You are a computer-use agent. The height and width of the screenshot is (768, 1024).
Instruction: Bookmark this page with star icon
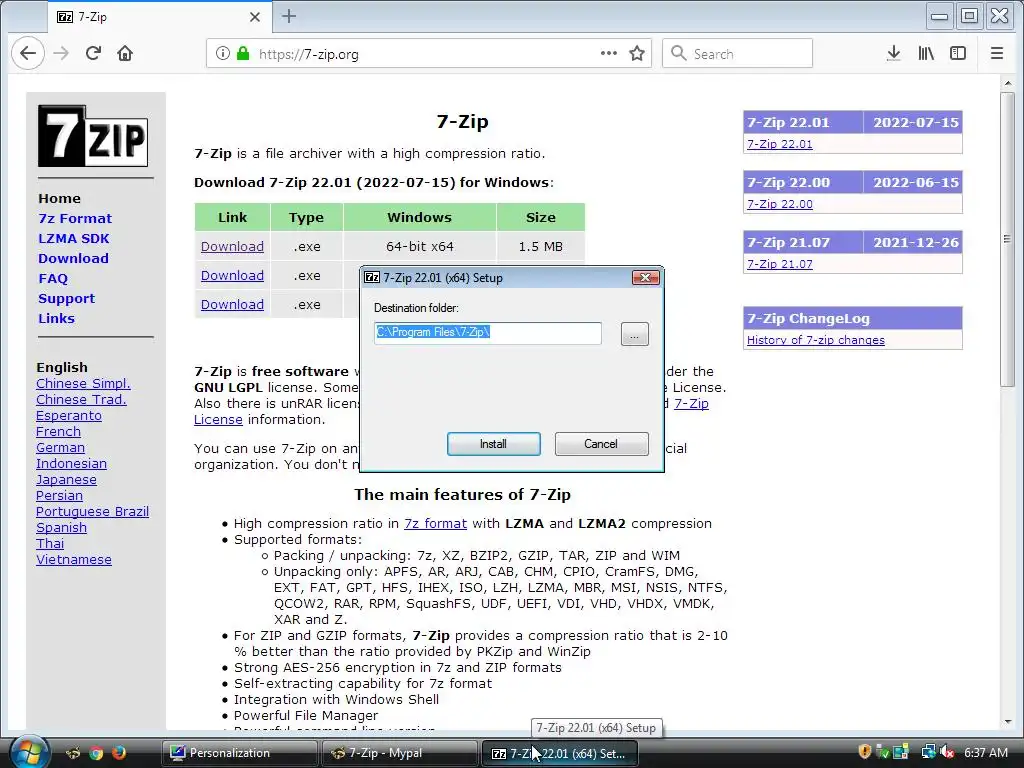(x=637, y=54)
